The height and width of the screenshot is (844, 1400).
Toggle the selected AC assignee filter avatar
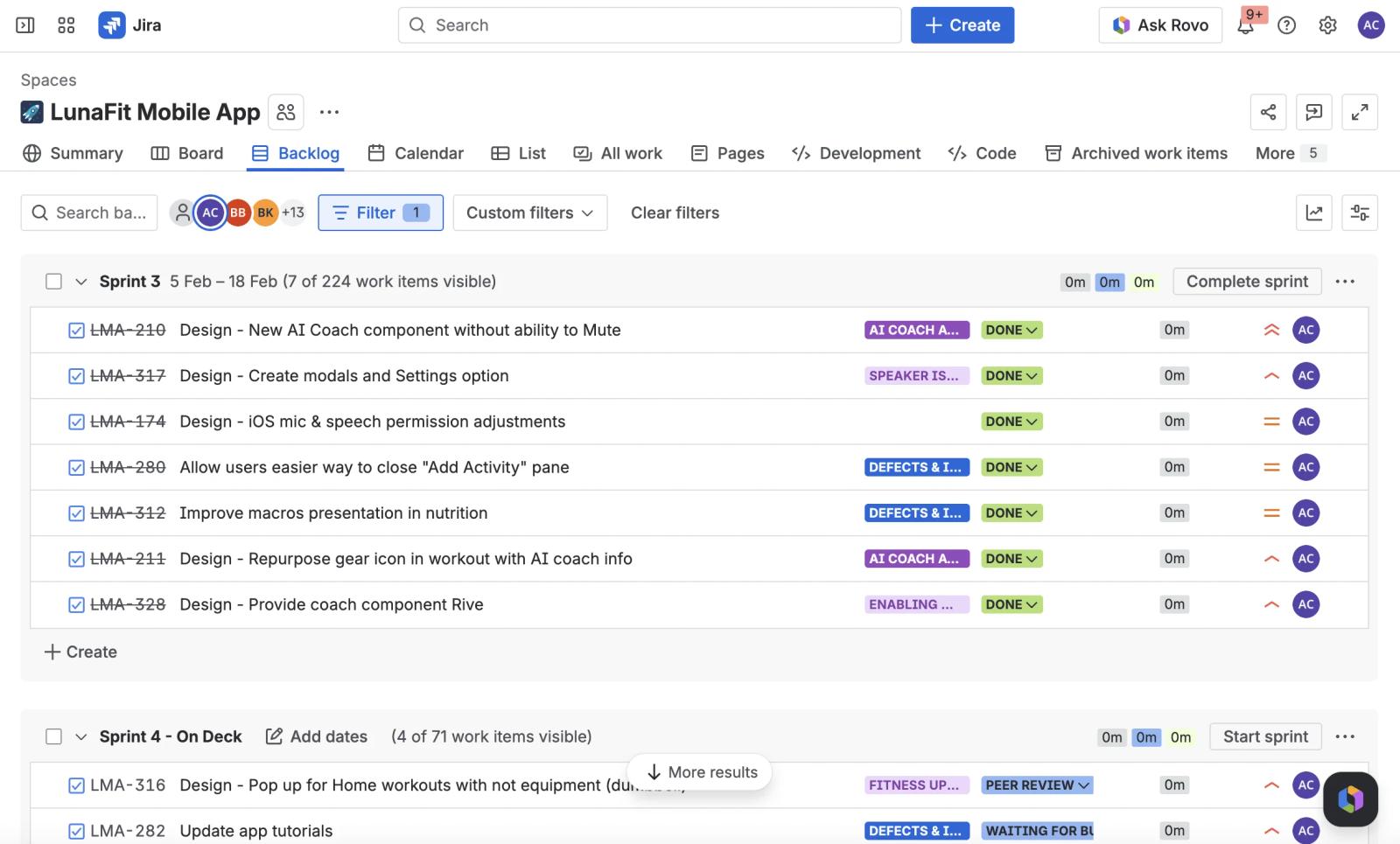[210, 213]
